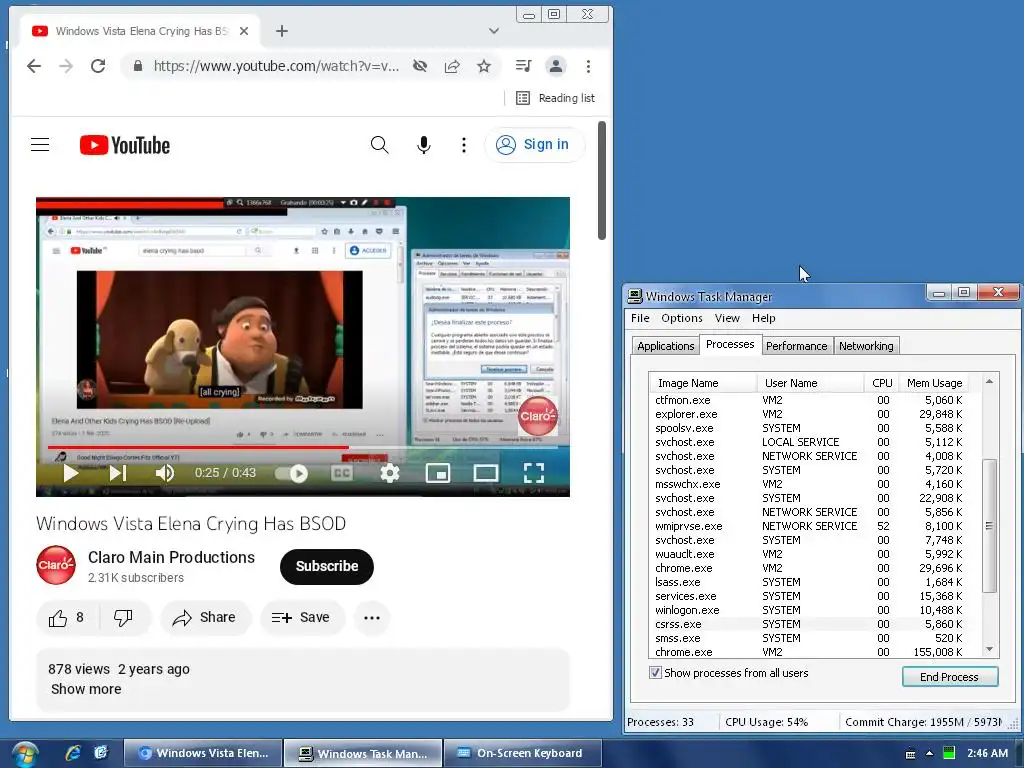
Task: Uncheck Show processes from all users
Action: [655, 673]
